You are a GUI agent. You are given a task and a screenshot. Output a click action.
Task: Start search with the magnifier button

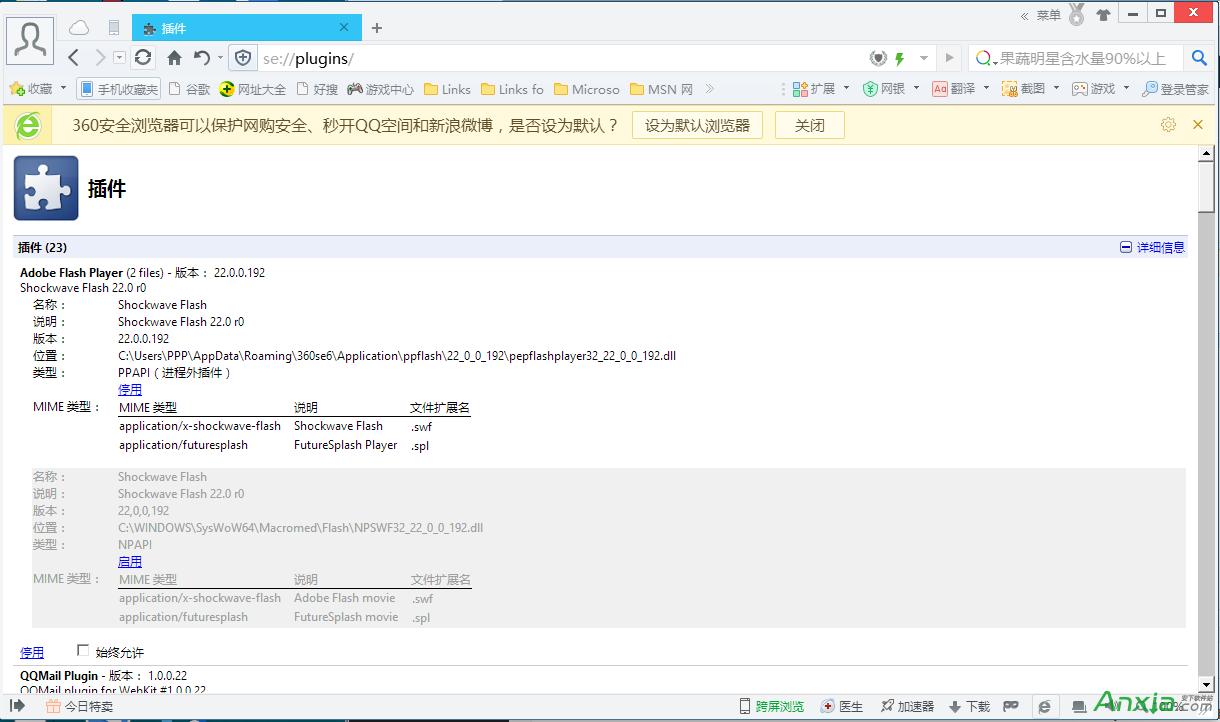1199,58
